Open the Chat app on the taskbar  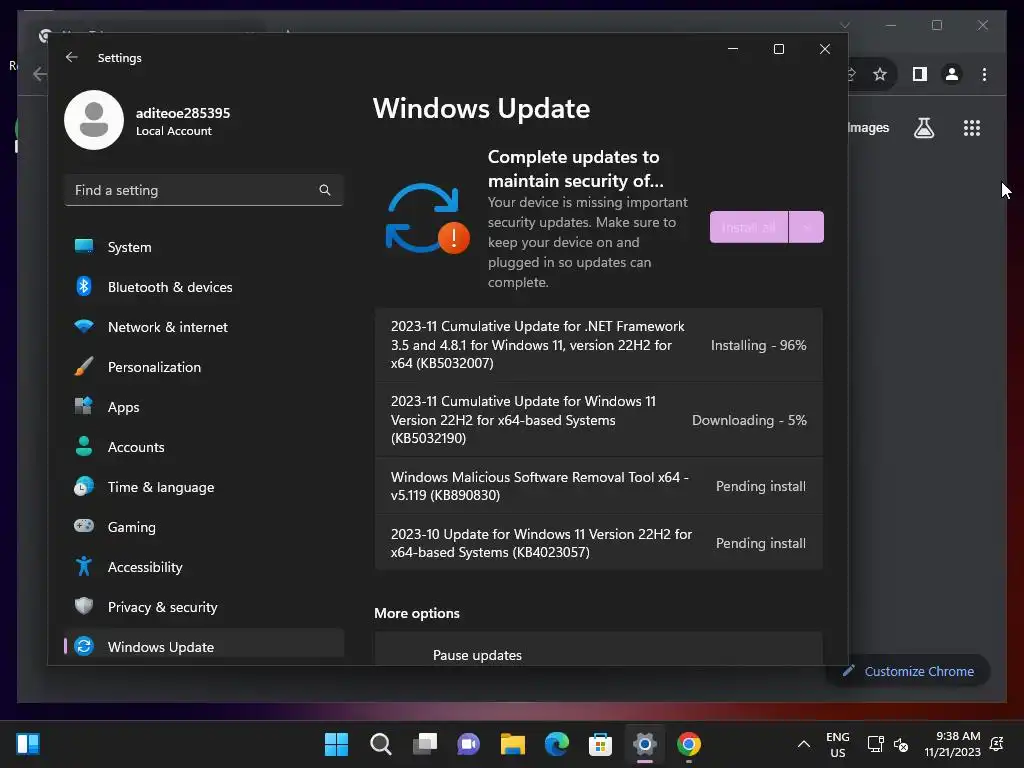[468, 744]
